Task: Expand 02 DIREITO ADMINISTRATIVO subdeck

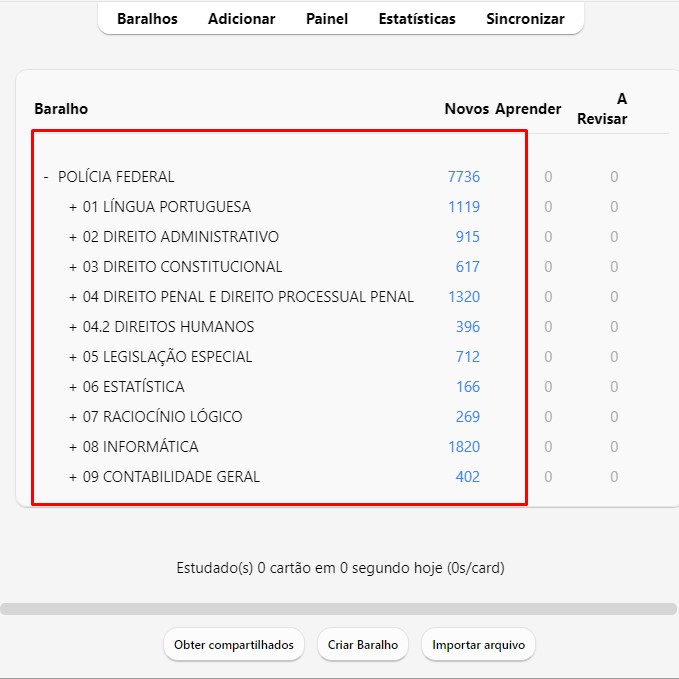Action: 73,237
